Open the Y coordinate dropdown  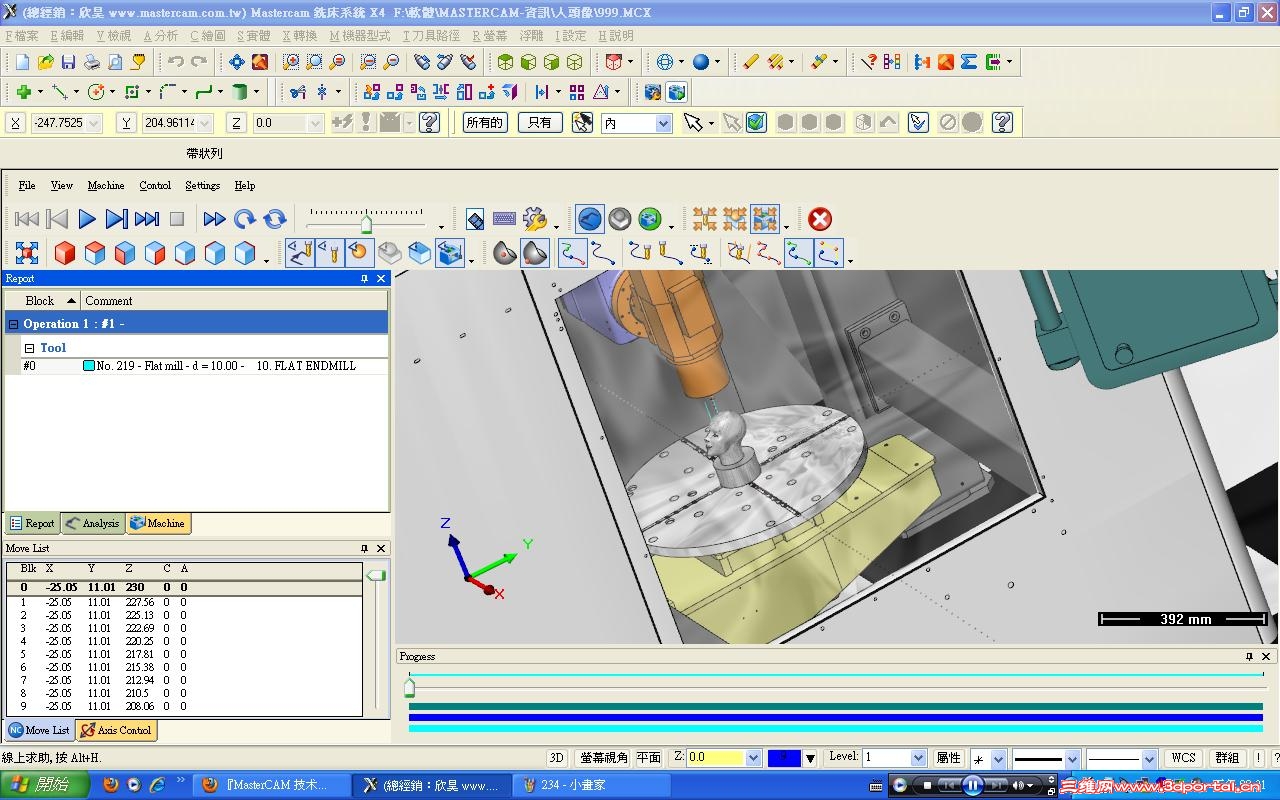coord(205,123)
